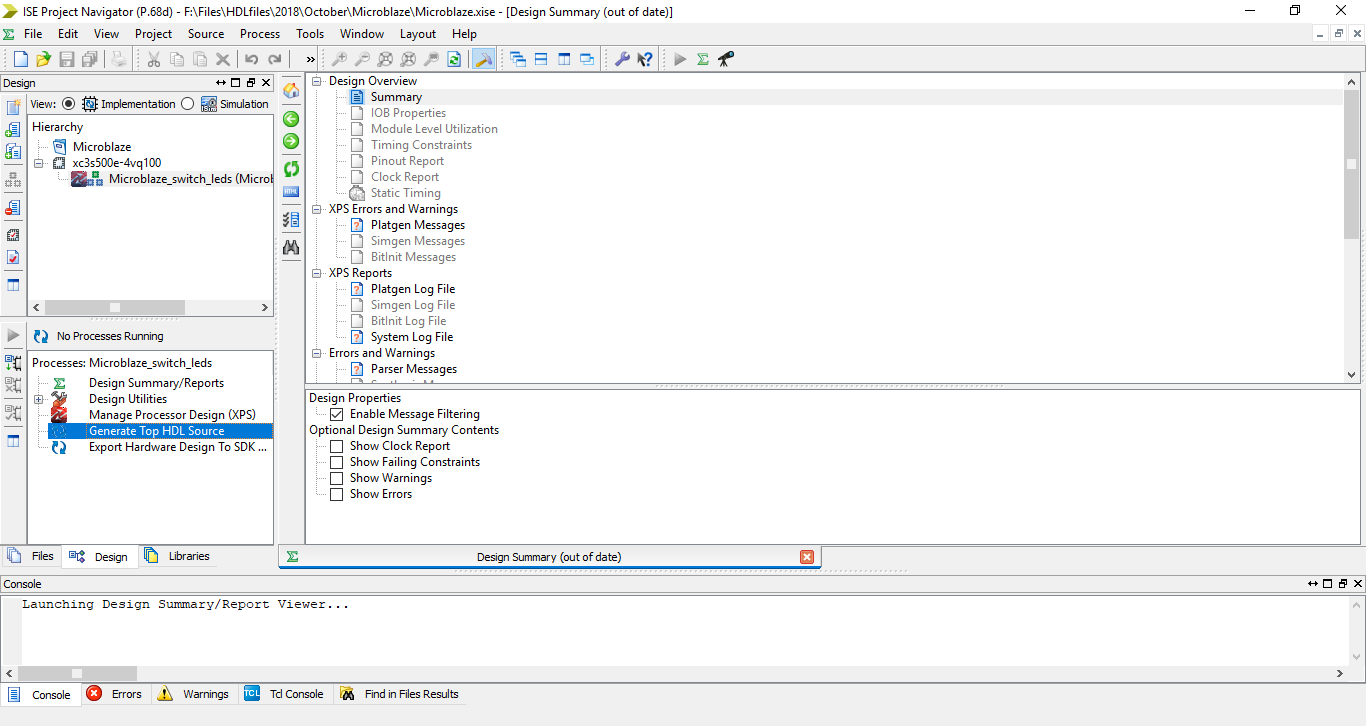Check Show Warnings option
This screenshot has height=726, width=1366.
tap(337, 478)
